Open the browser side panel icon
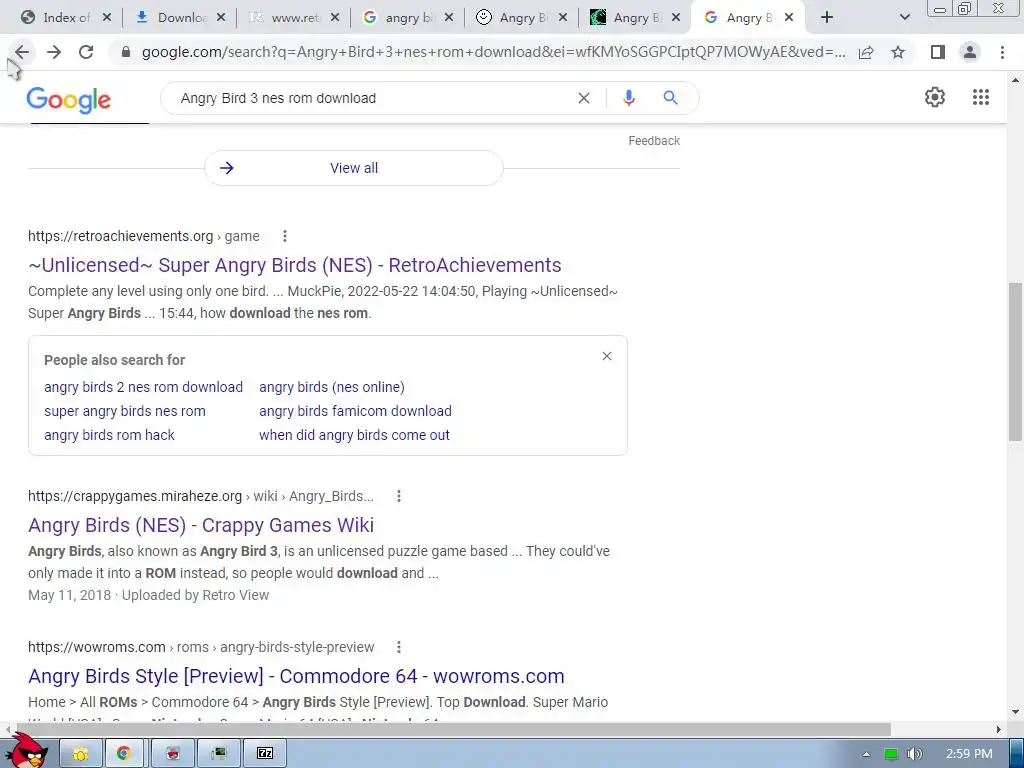This screenshot has height=768, width=1024. (938, 52)
